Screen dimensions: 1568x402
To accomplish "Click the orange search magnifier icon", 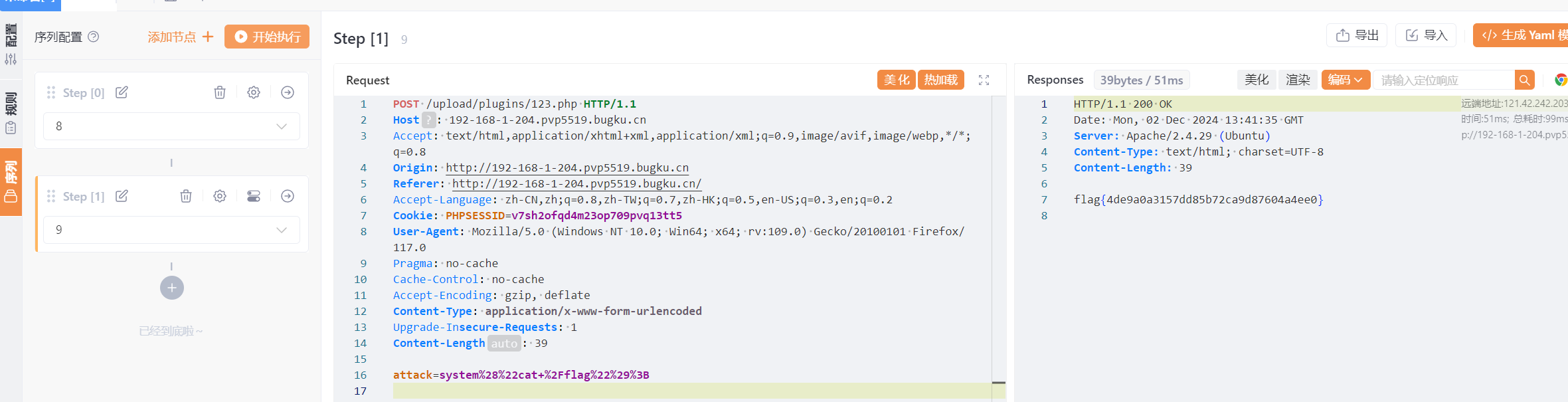I will point(1525,80).
